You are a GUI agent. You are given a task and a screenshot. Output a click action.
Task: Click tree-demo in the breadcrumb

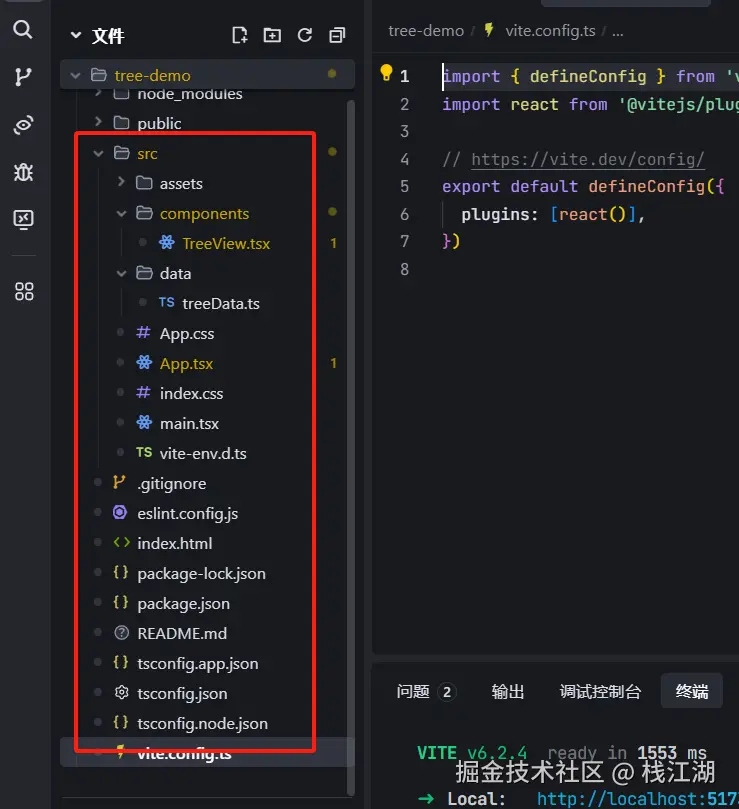(x=426, y=31)
